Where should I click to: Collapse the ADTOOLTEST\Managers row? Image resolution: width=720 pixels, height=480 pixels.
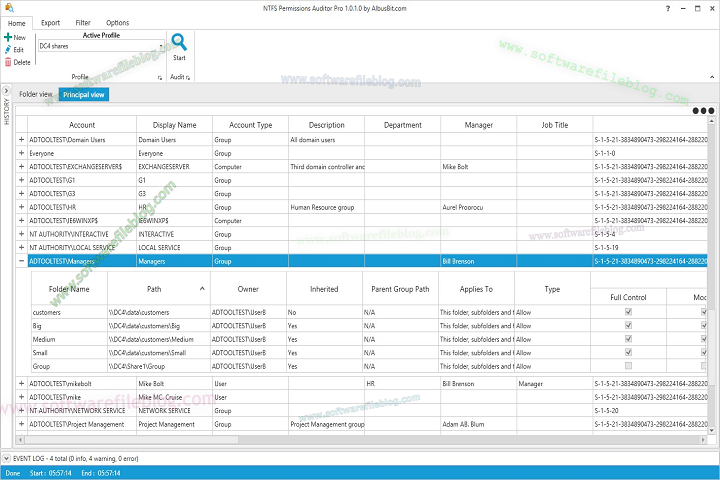click(22, 261)
